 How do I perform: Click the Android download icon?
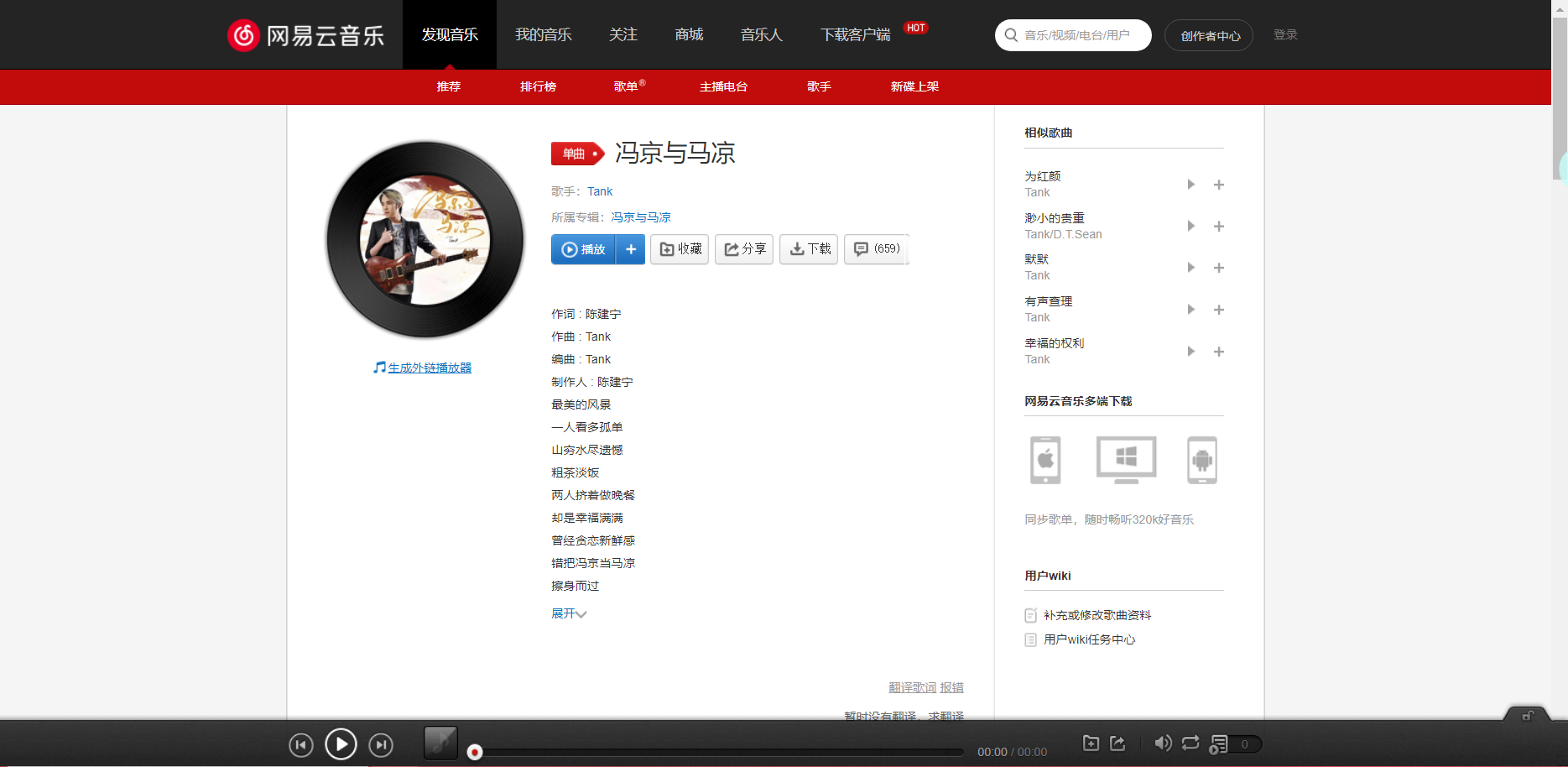tap(1201, 460)
